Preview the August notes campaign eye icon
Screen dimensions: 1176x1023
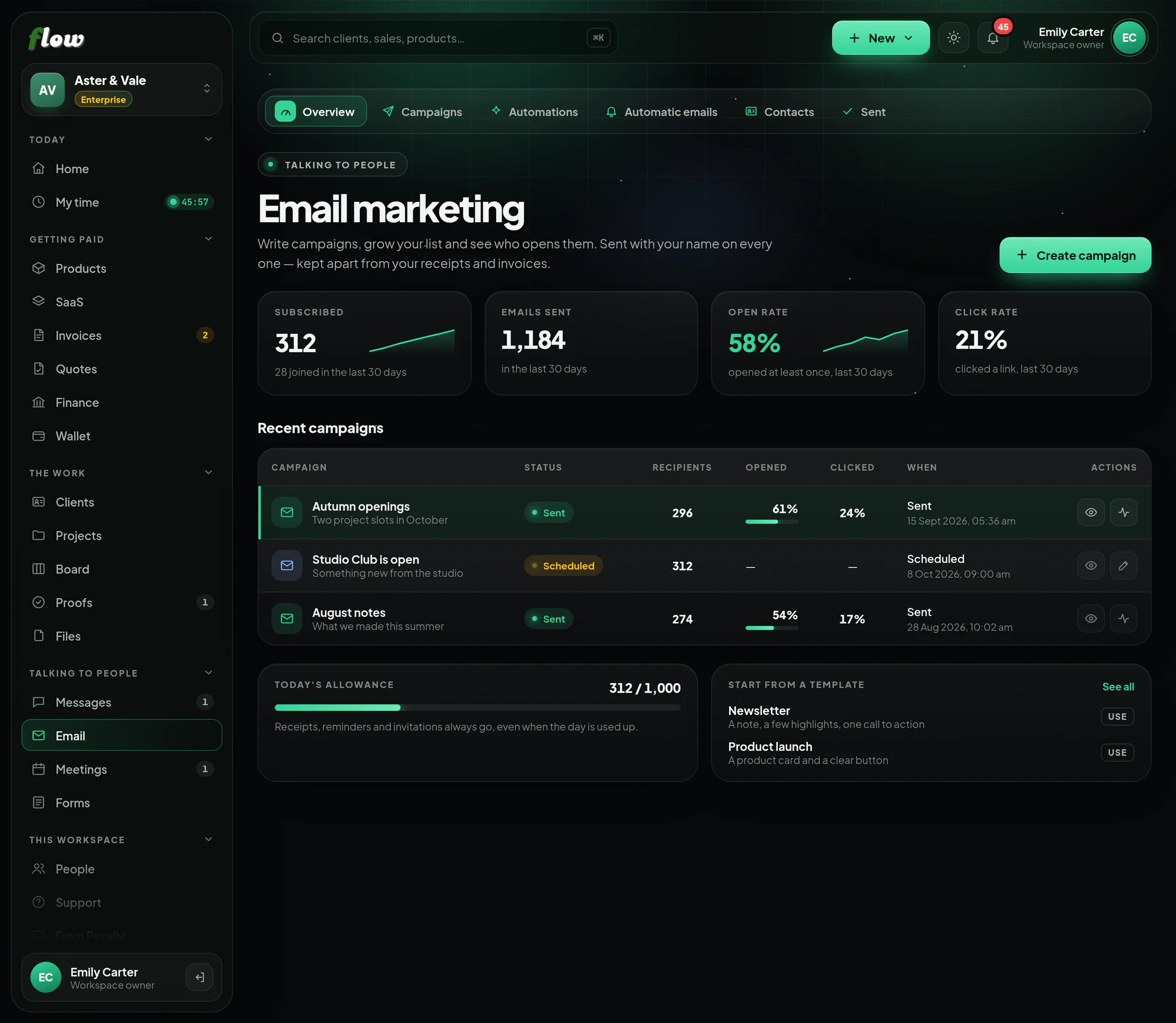(x=1091, y=619)
